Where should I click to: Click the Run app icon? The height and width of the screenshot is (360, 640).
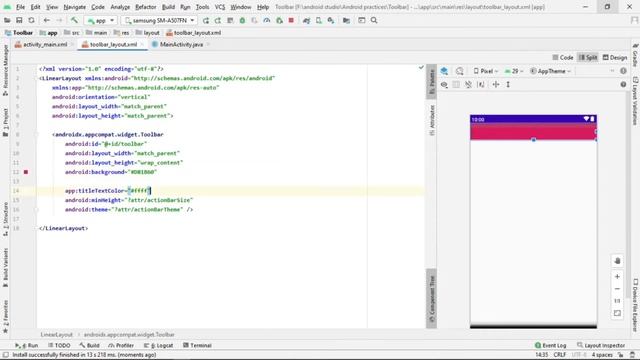tap(206, 20)
